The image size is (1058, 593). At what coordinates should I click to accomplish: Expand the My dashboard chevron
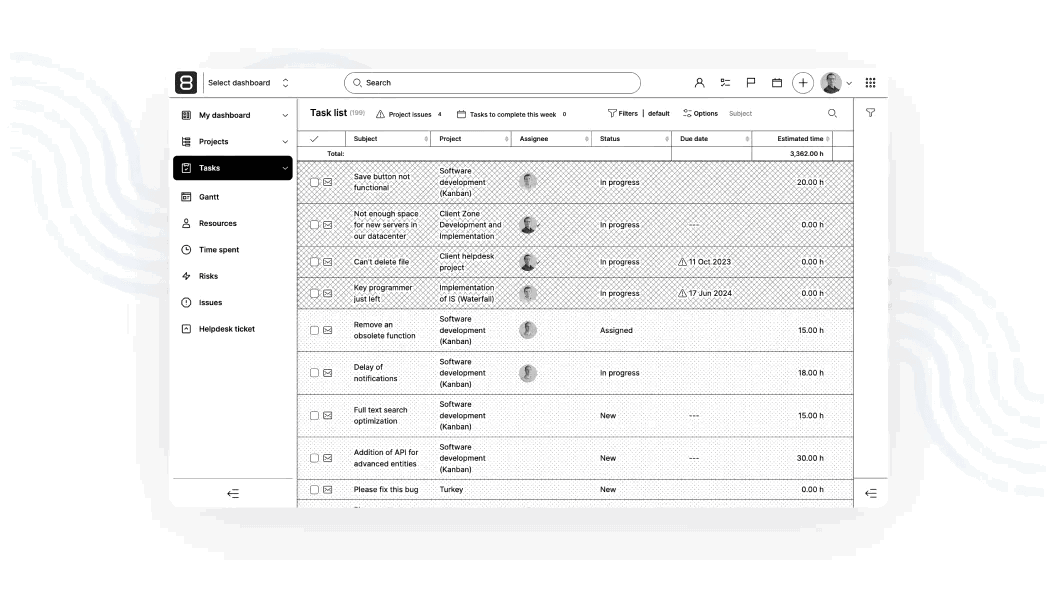[x=285, y=116]
